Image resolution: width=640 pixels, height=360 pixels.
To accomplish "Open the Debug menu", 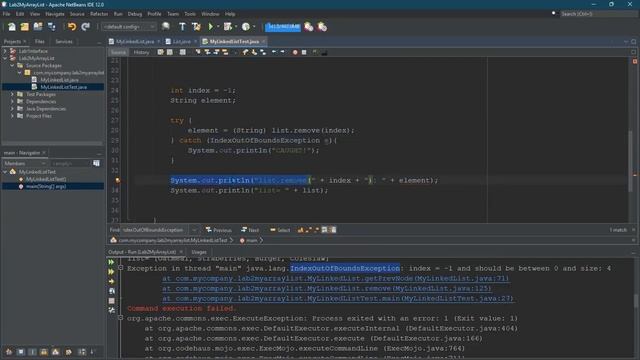I will pyautogui.click(x=135, y=14).
